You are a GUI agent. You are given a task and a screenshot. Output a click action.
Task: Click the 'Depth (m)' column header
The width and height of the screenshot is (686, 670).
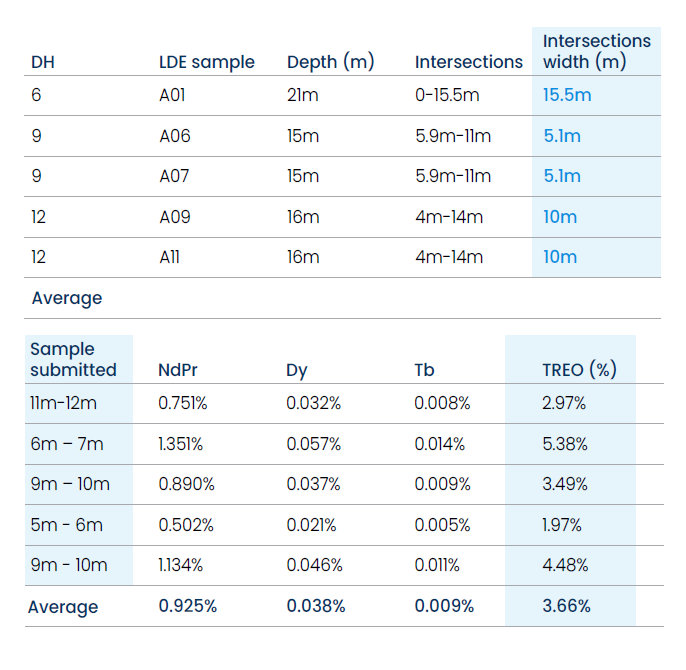click(x=330, y=62)
